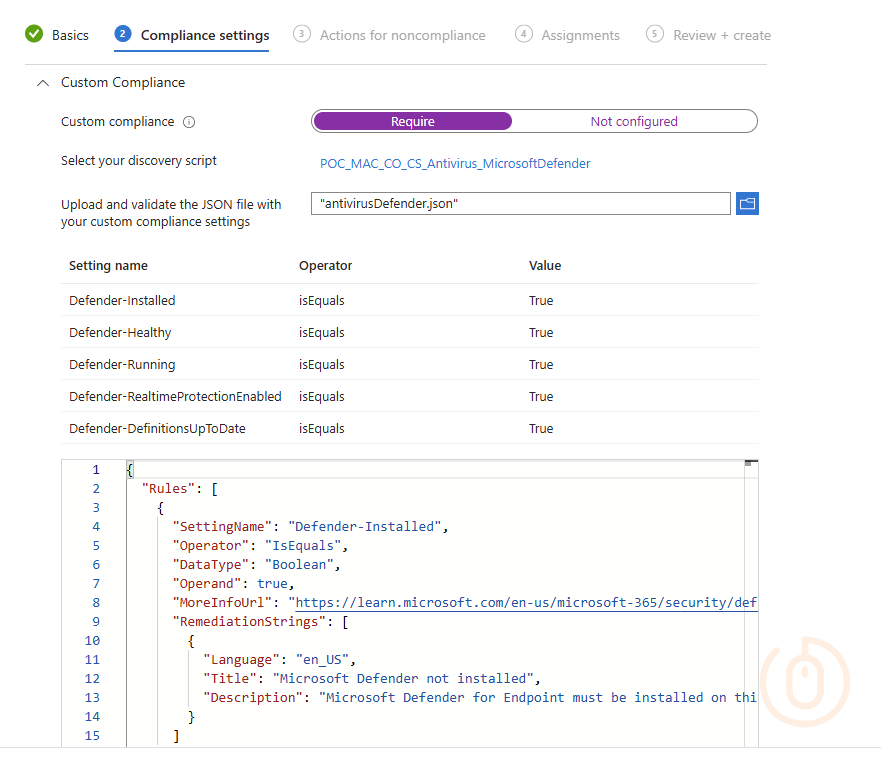Click the step 4 circle icon

(524, 34)
